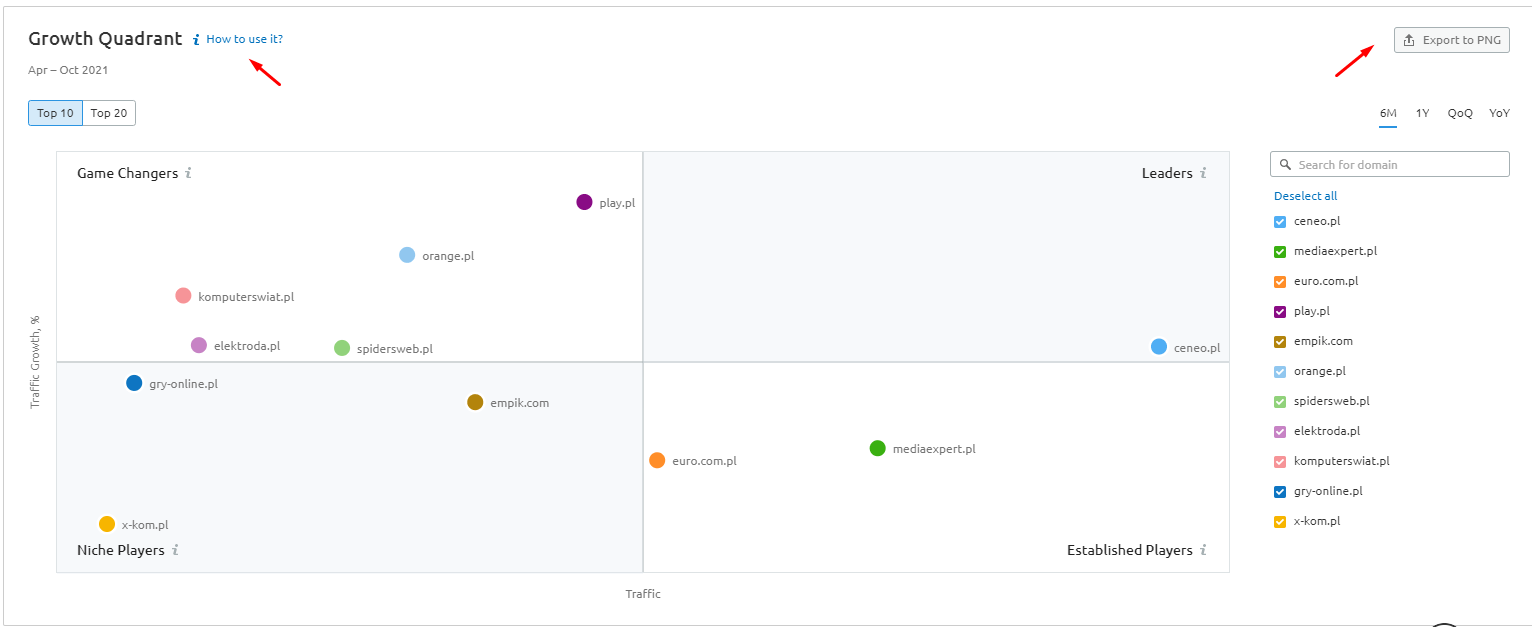Click the play.pl purple data point
Screen dimensions: 1532x627
click(x=584, y=202)
